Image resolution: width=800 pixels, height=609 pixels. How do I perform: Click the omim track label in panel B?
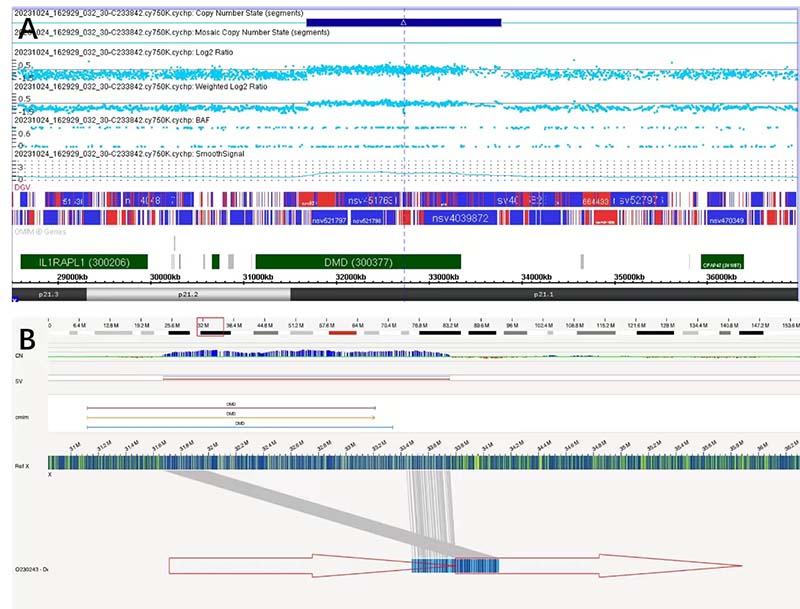click(x=22, y=417)
